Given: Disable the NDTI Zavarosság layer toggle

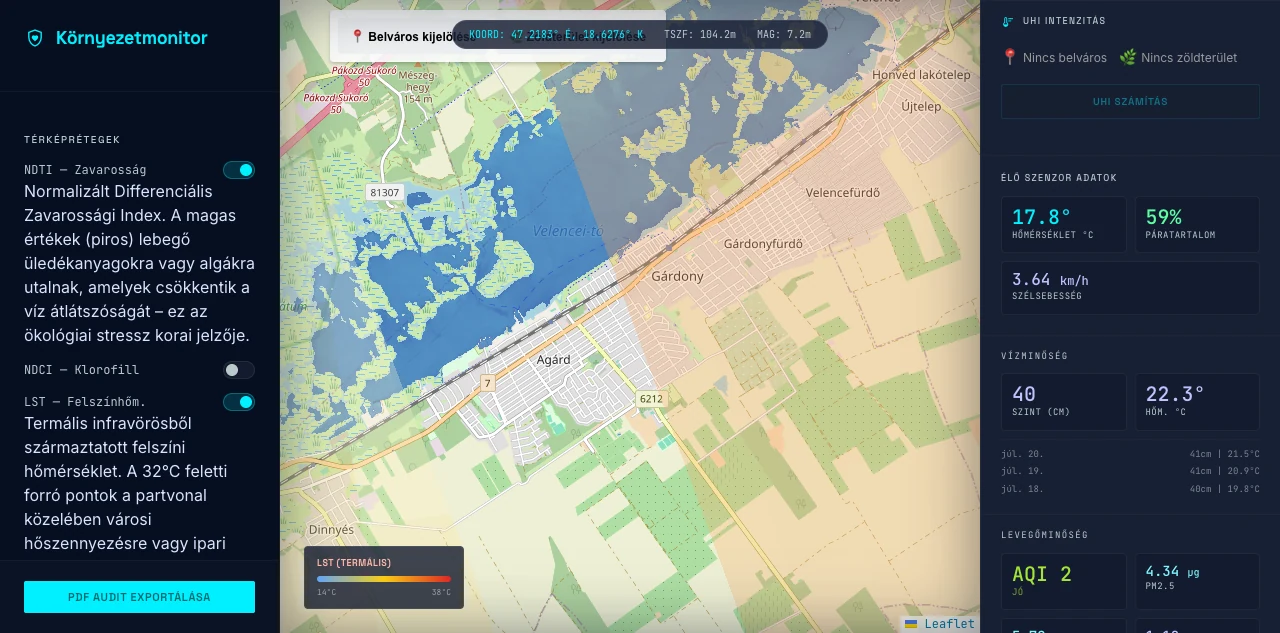Looking at the screenshot, I should point(239,170).
